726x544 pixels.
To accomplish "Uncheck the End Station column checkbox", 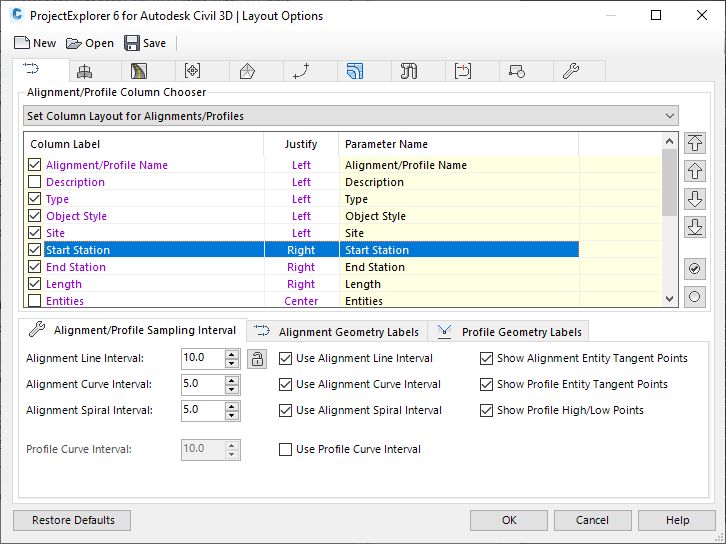I will [35, 267].
